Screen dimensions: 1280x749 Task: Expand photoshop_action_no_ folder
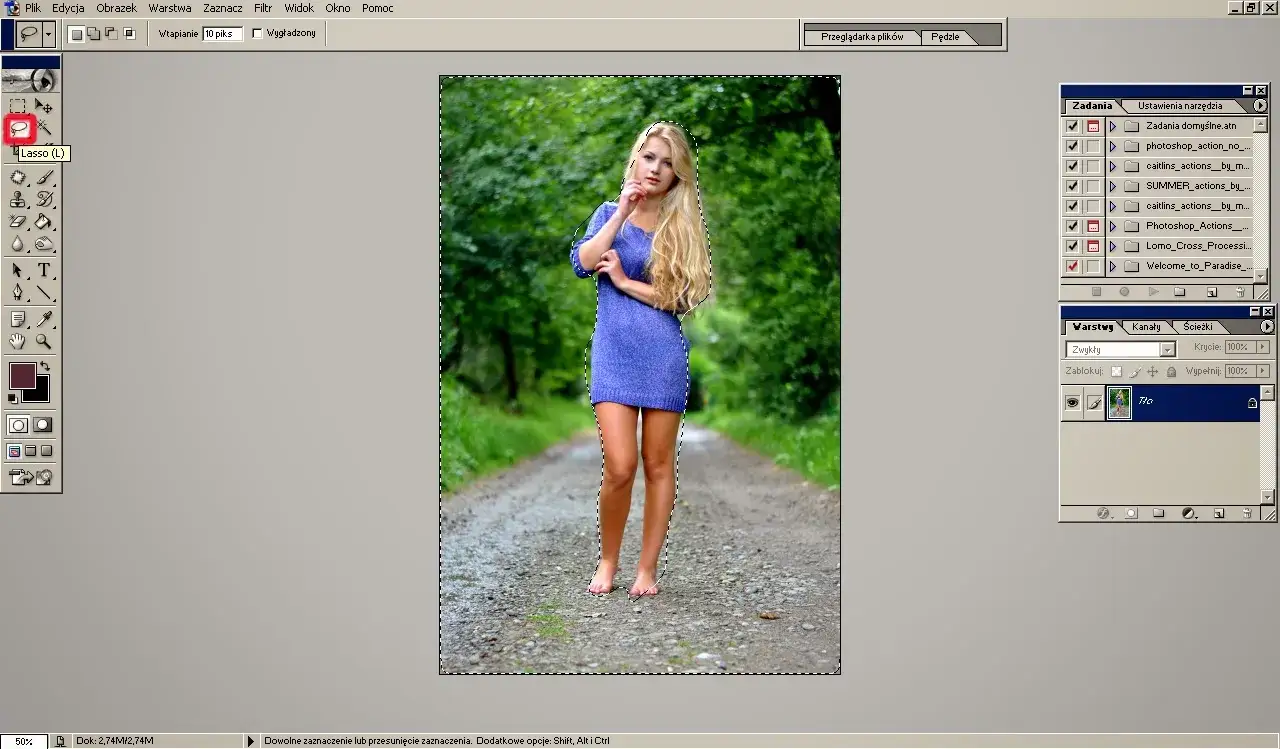tap(1112, 146)
